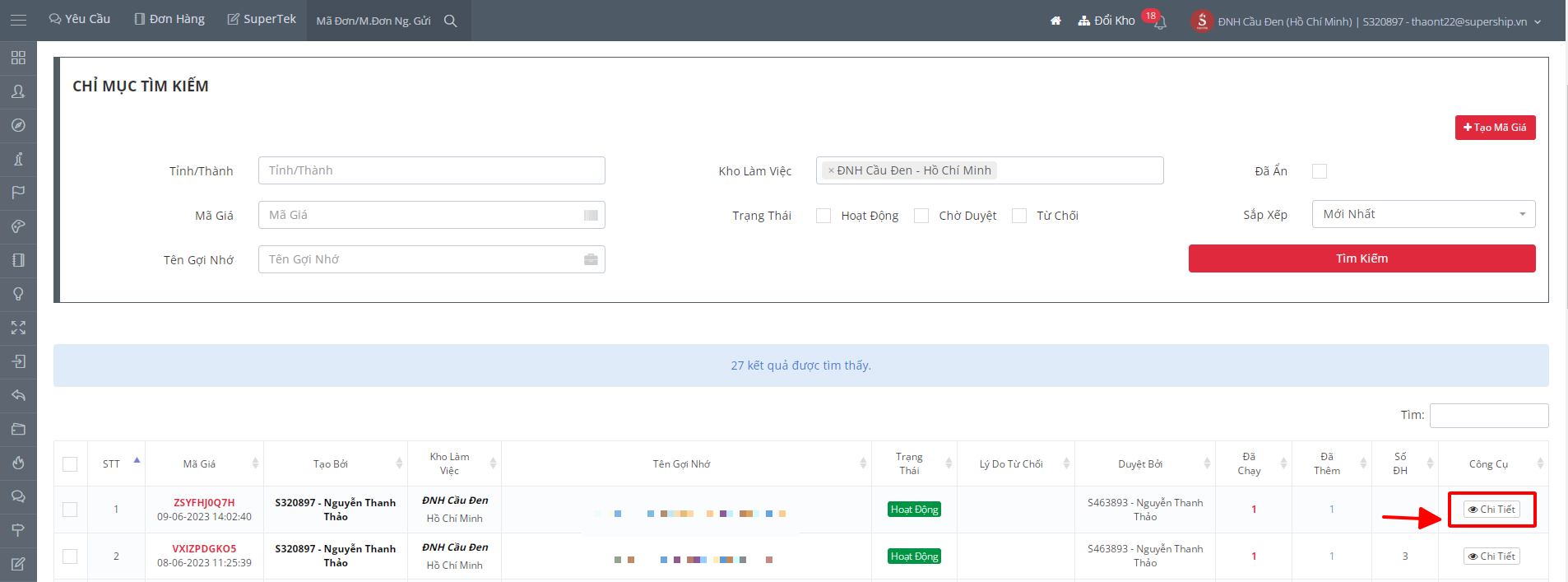The image size is (1568, 582).
Task: Focus the Tìm table filter box
Action: [1489, 416]
